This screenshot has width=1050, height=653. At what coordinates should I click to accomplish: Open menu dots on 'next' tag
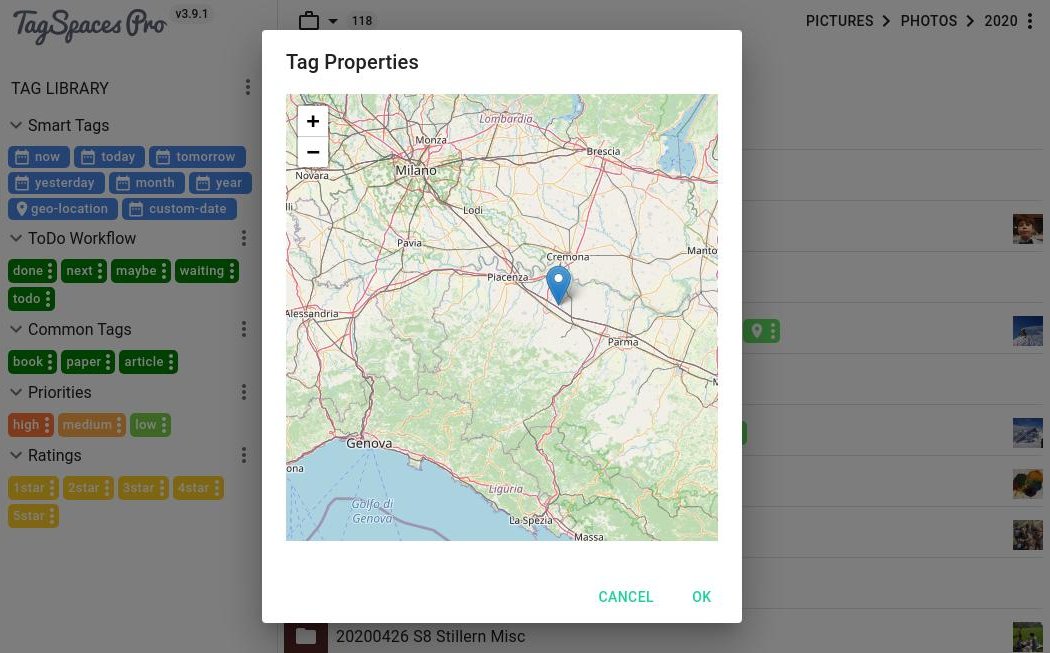click(x=100, y=271)
